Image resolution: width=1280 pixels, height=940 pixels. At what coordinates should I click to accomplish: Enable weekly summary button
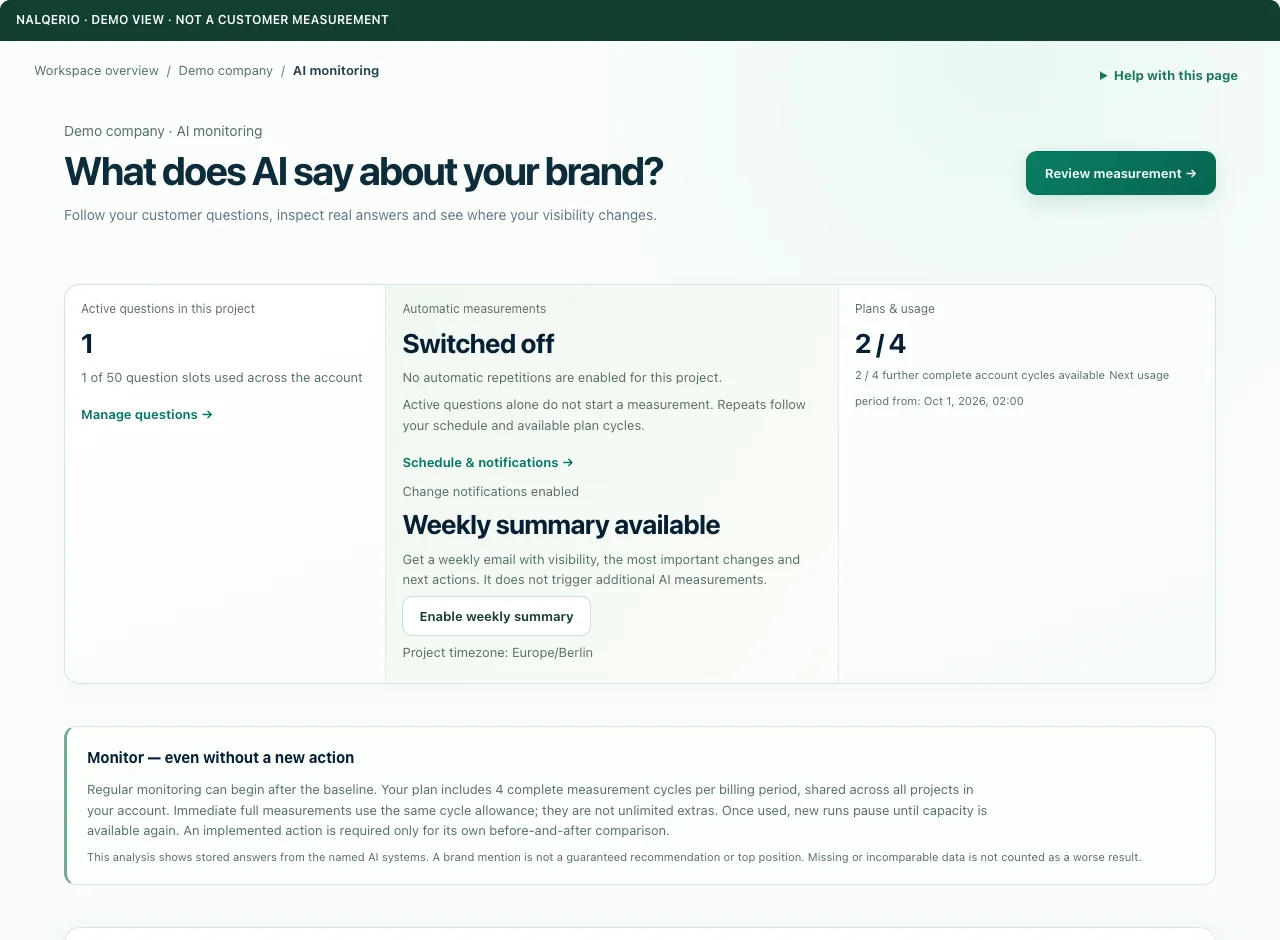496,616
